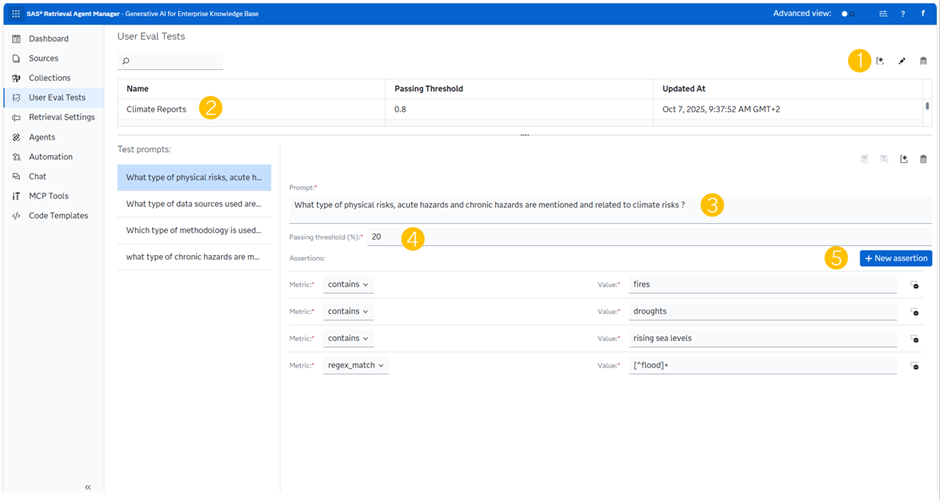
Task: Click the add new test prompt icon
Action: click(903, 159)
